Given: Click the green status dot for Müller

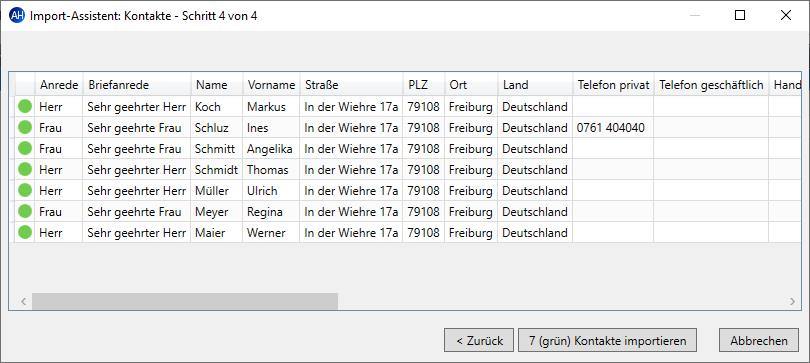Looking at the screenshot, I should (25, 191).
